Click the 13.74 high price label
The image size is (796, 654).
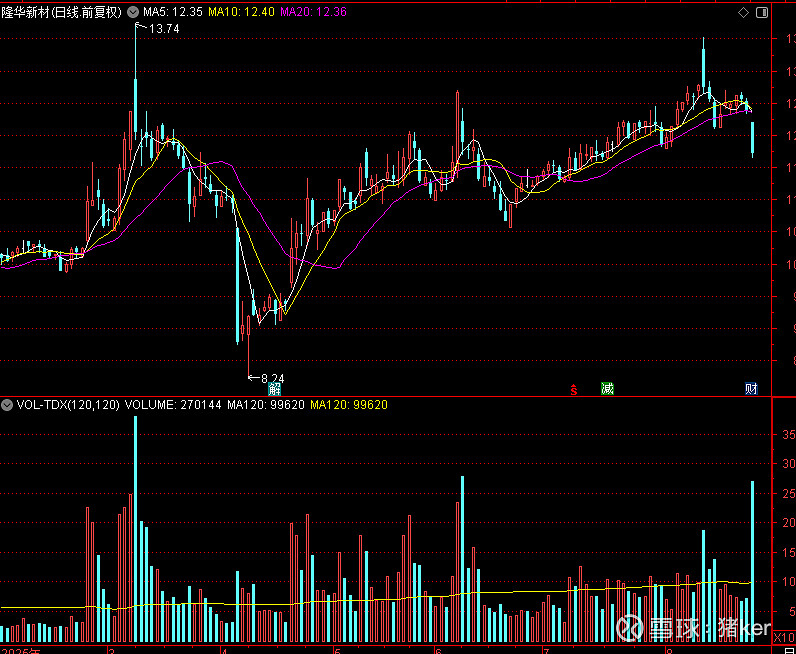pos(164,29)
